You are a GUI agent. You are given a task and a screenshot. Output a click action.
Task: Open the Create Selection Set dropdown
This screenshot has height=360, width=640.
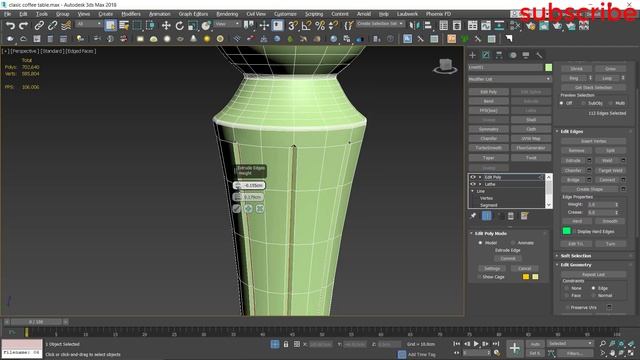pos(380,24)
